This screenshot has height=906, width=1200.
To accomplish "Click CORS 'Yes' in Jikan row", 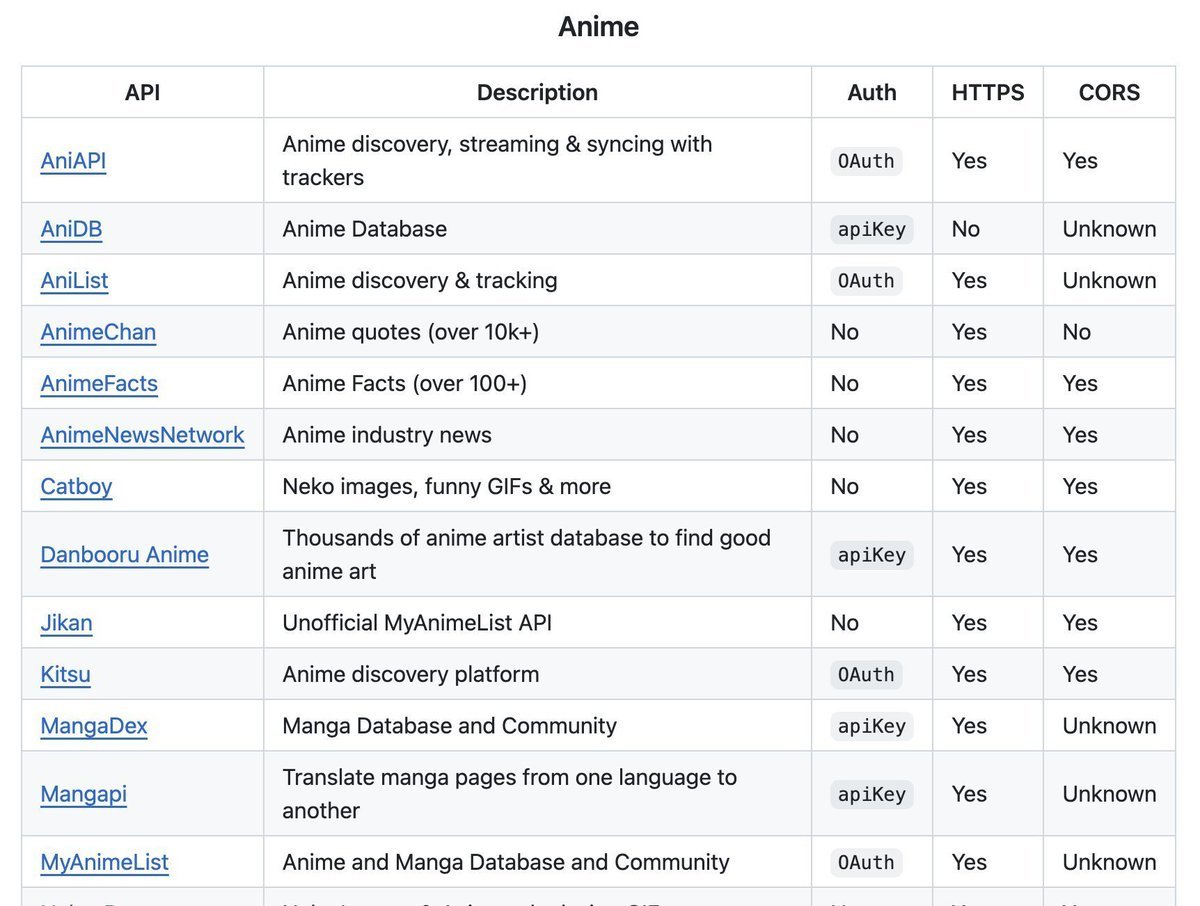I will (x=1080, y=623).
